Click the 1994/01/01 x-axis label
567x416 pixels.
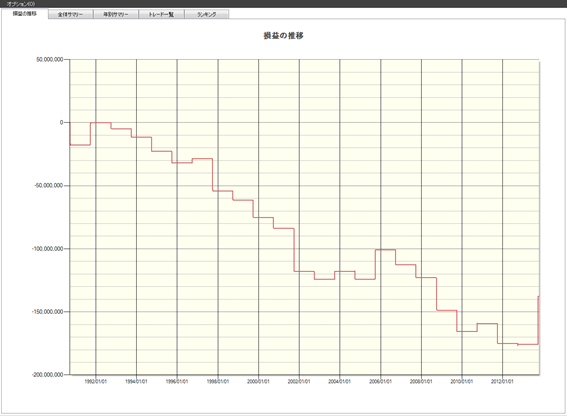click(x=136, y=382)
